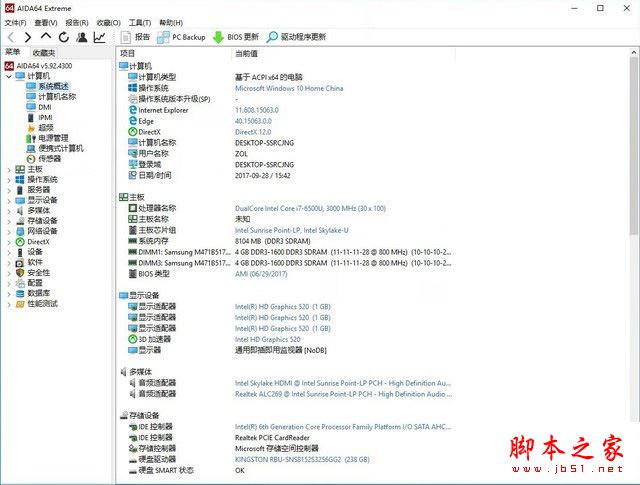
Task: Click the DirectX icon in left tree
Action: coord(20,242)
